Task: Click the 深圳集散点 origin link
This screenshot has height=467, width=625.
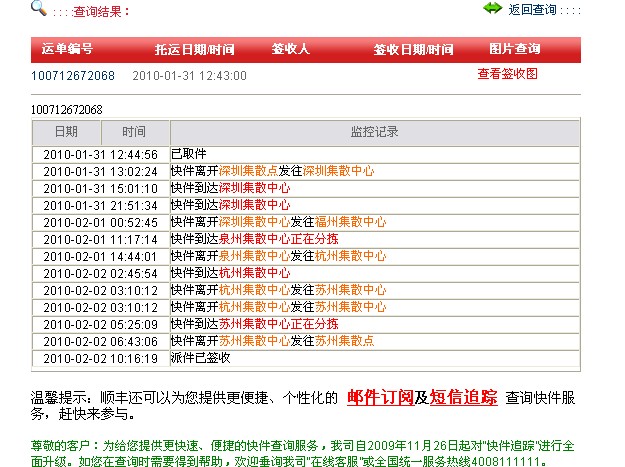Action: (x=248, y=171)
